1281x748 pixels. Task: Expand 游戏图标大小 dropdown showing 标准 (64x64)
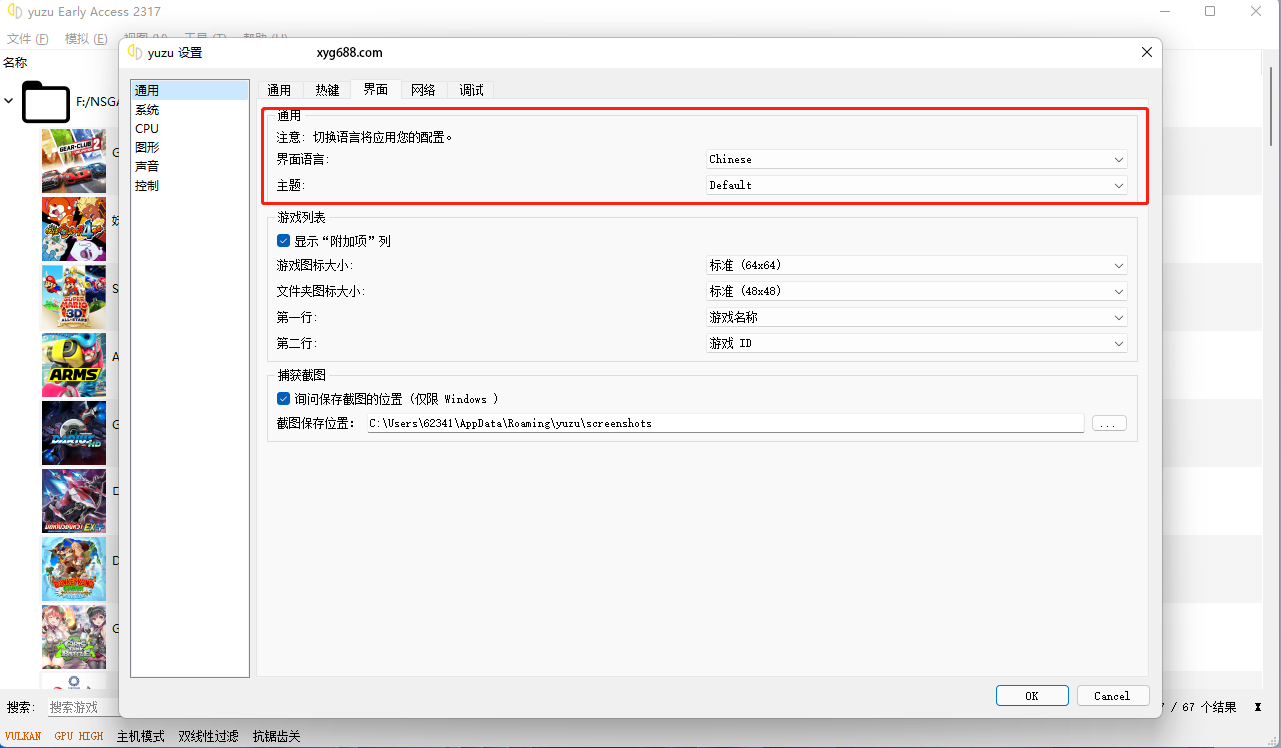916,265
